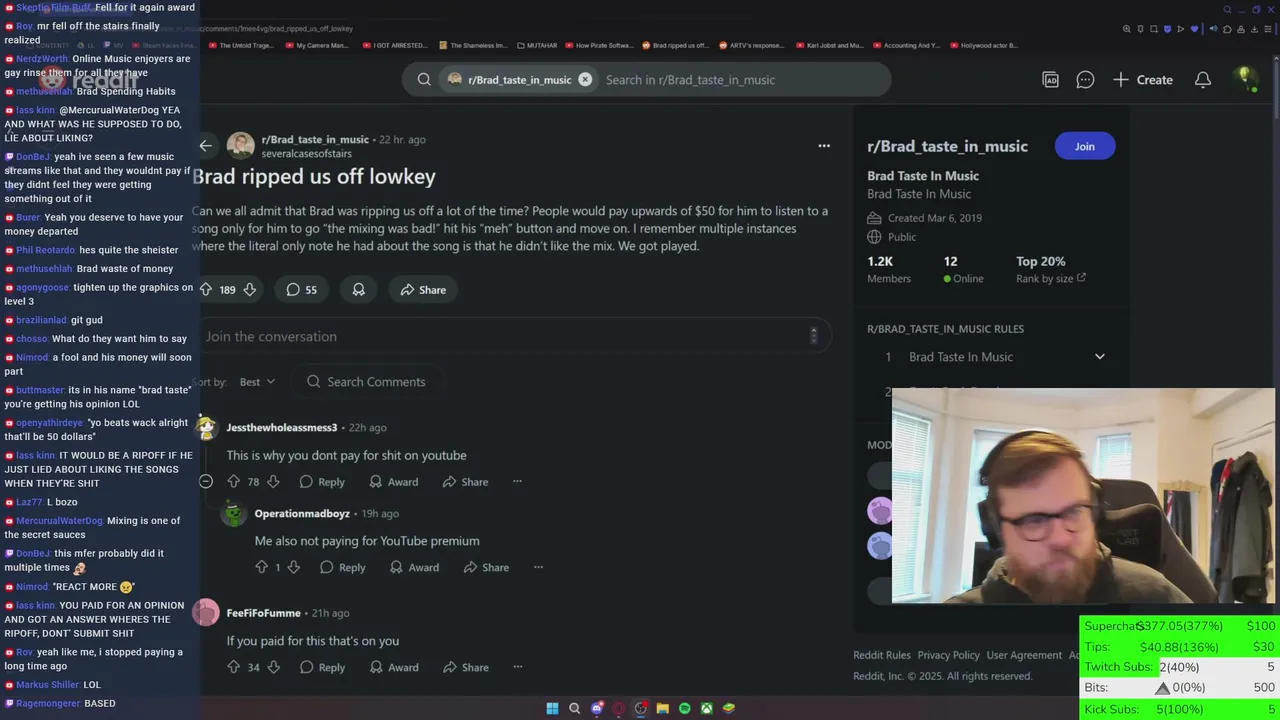This screenshot has height=720, width=1280.
Task: Open the Accounting And Y... bookmark
Action: coord(906,45)
